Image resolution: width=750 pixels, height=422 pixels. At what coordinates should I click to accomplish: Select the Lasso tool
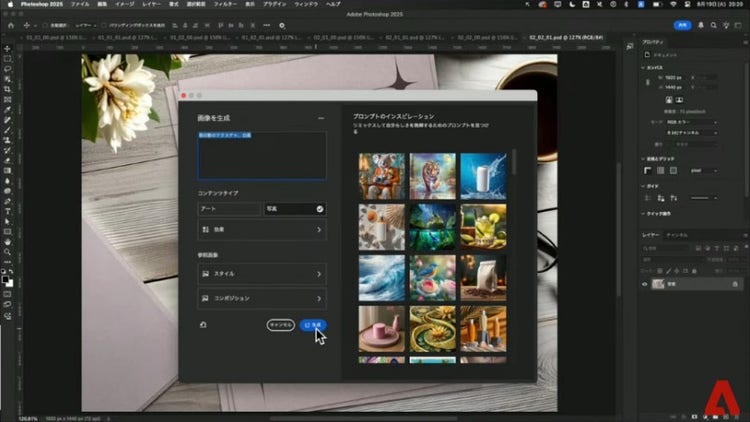(x=7, y=70)
